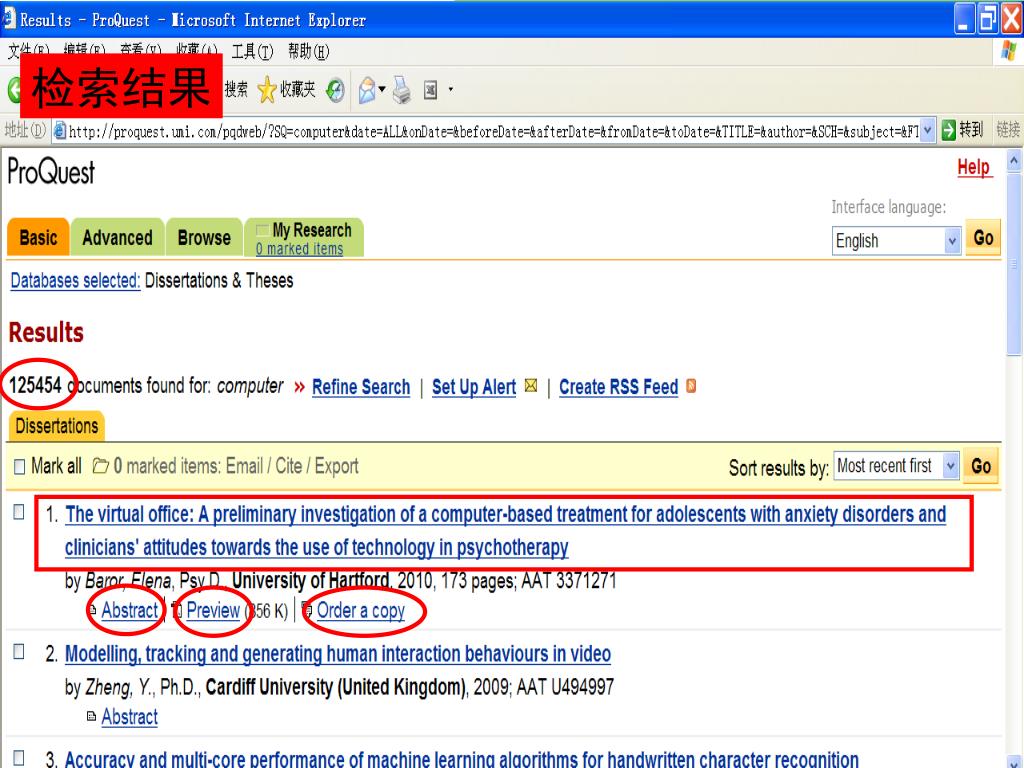Viewport: 1024px width, 768px height.
Task: Click the 搜索 search toolbar button
Action: (x=236, y=89)
